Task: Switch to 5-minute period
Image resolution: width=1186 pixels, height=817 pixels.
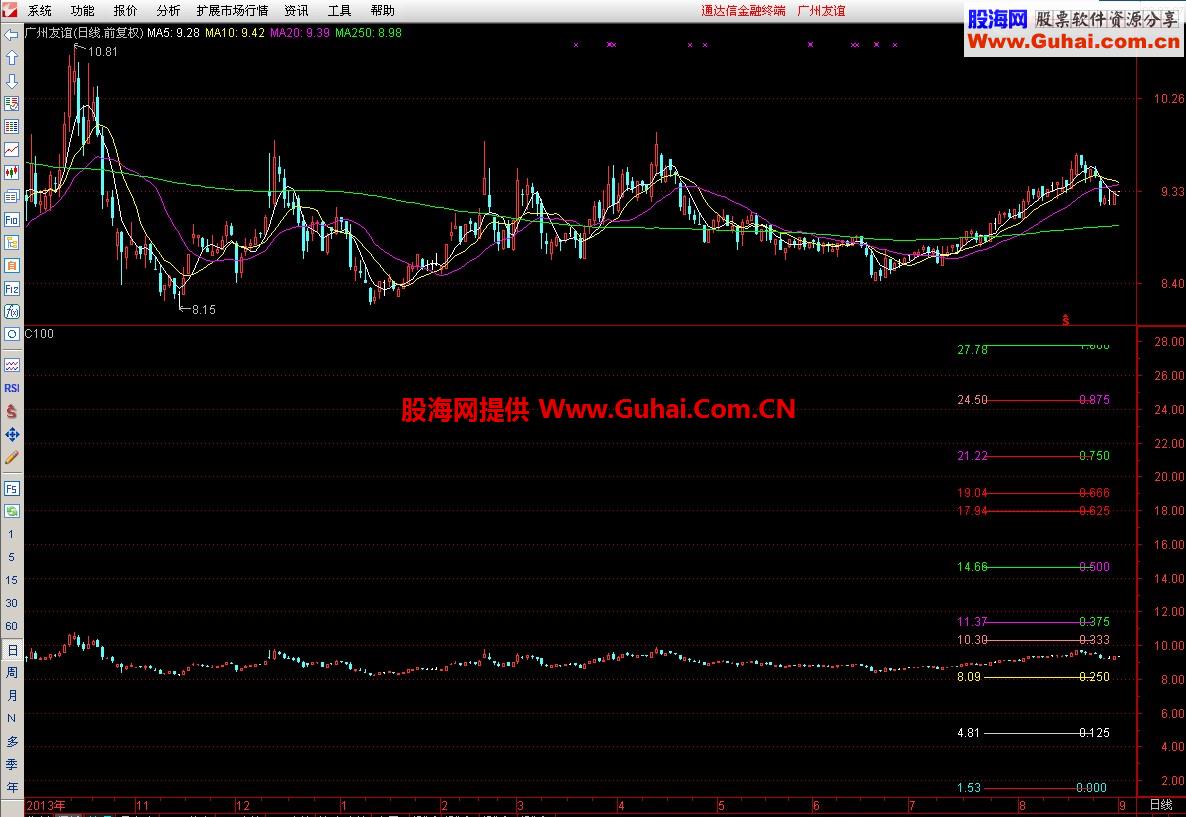Action: [x=11, y=558]
